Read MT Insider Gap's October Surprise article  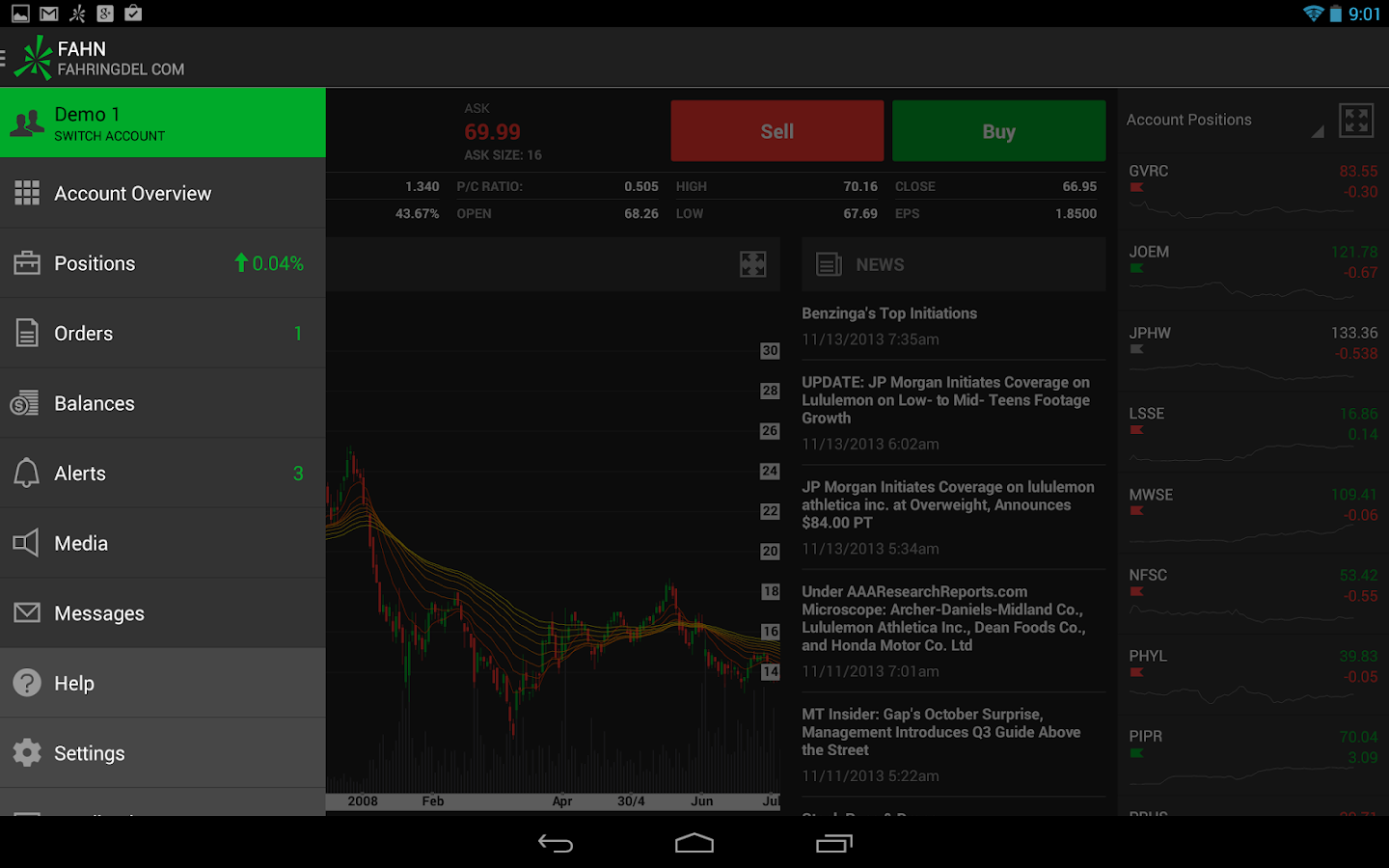point(954,745)
